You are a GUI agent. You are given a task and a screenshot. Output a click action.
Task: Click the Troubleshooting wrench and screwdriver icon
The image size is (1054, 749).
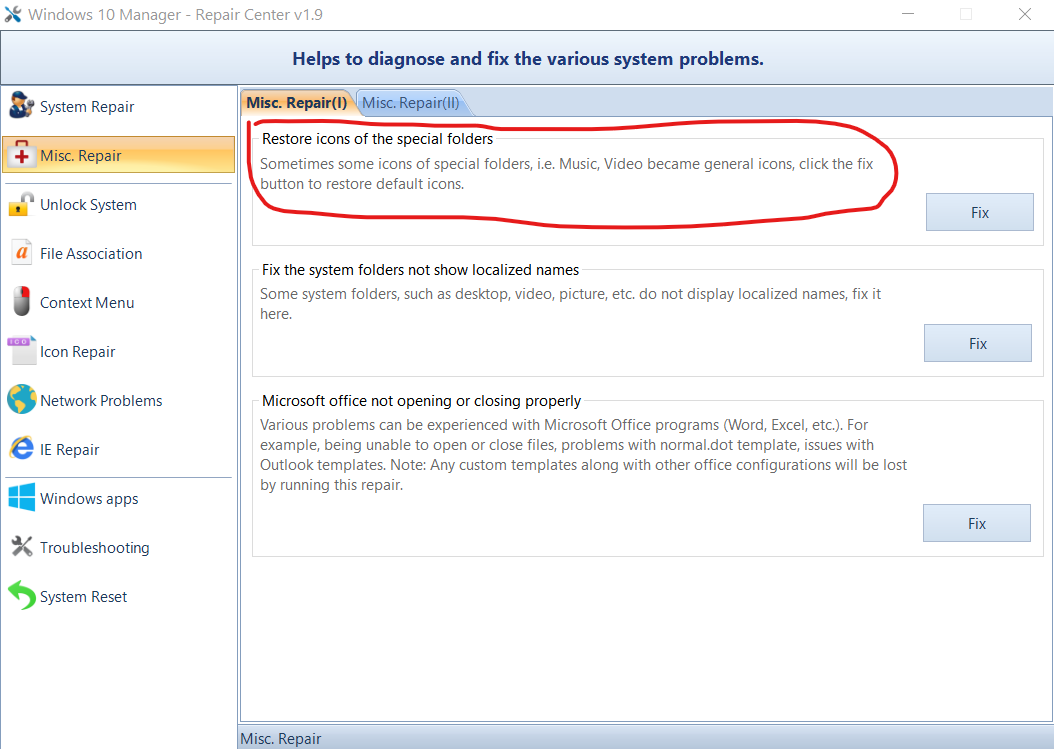click(22, 547)
